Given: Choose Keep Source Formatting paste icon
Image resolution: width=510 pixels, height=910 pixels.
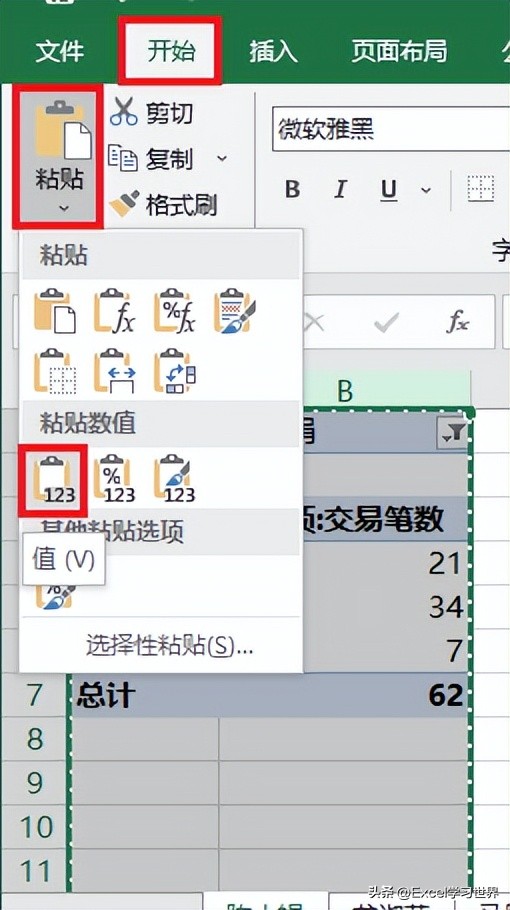Looking at the screenshot, I should [x=234, y=311].
